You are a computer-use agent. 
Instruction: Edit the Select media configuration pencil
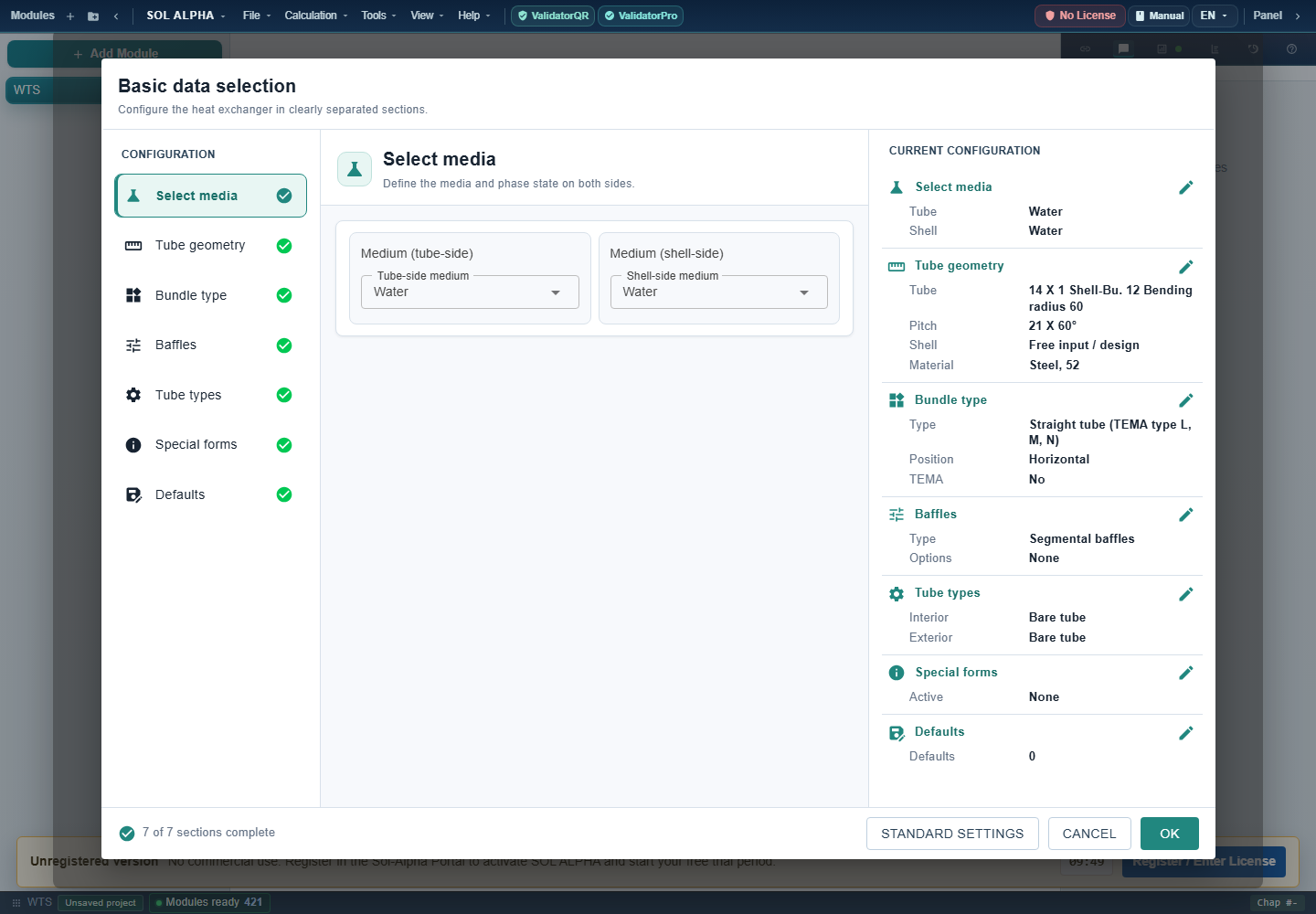click(x=1186, y=187)
